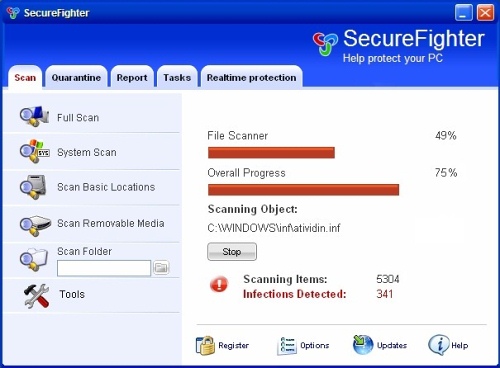This screenshot has height=368, width=500.
Task: Click the Register padlock icon
Action: pyautogui.click(x=205, y=345)
